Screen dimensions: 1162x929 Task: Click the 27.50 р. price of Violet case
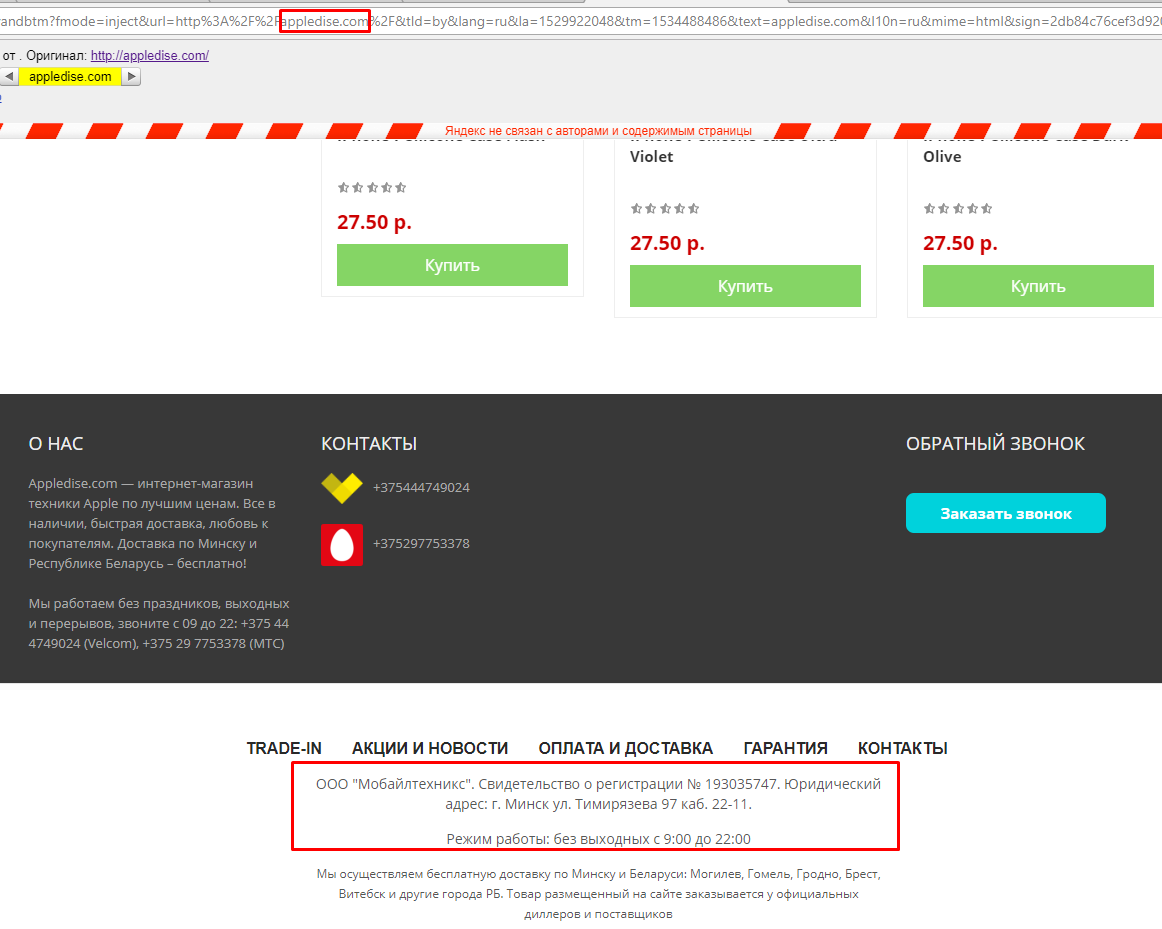(667, 243)
